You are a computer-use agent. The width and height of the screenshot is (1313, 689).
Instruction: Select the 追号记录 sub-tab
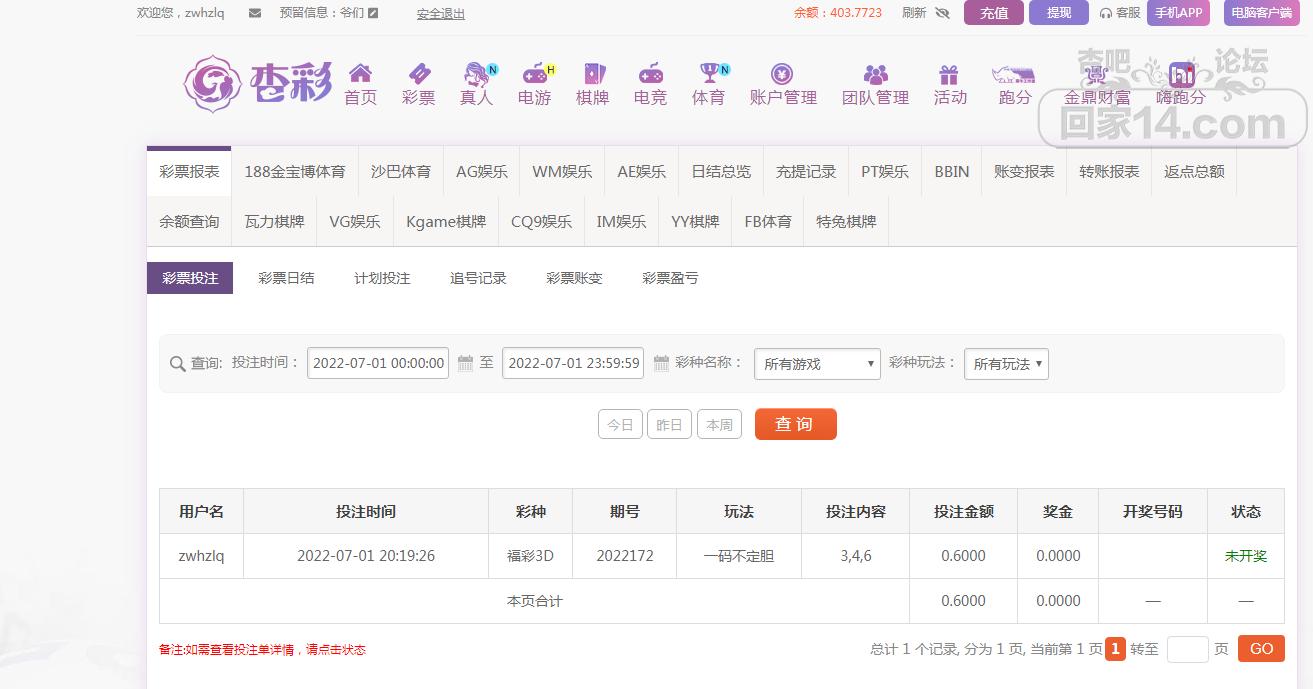point(478,278)
